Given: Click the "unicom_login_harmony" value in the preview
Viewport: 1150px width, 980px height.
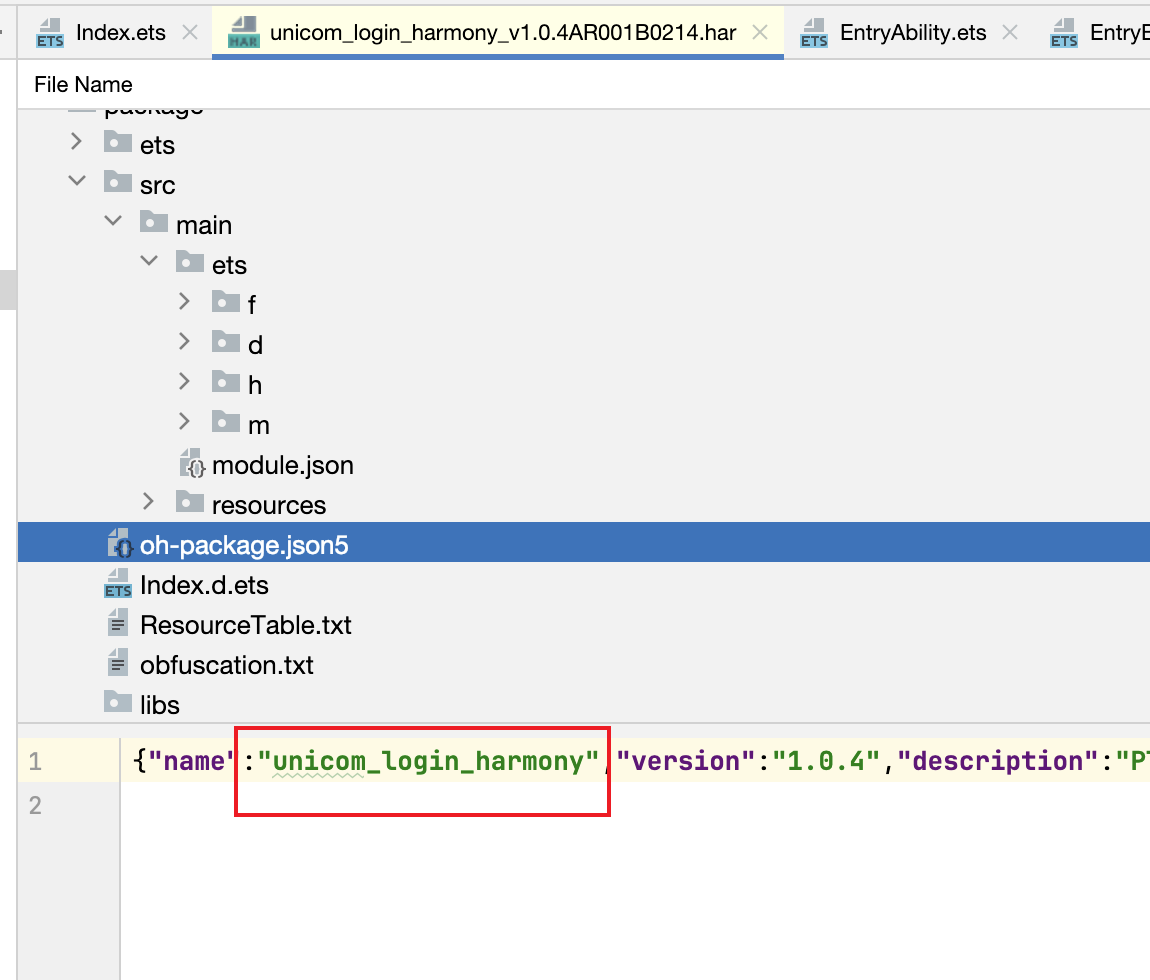Looking at the screenshot, I should tap(428, 761).
